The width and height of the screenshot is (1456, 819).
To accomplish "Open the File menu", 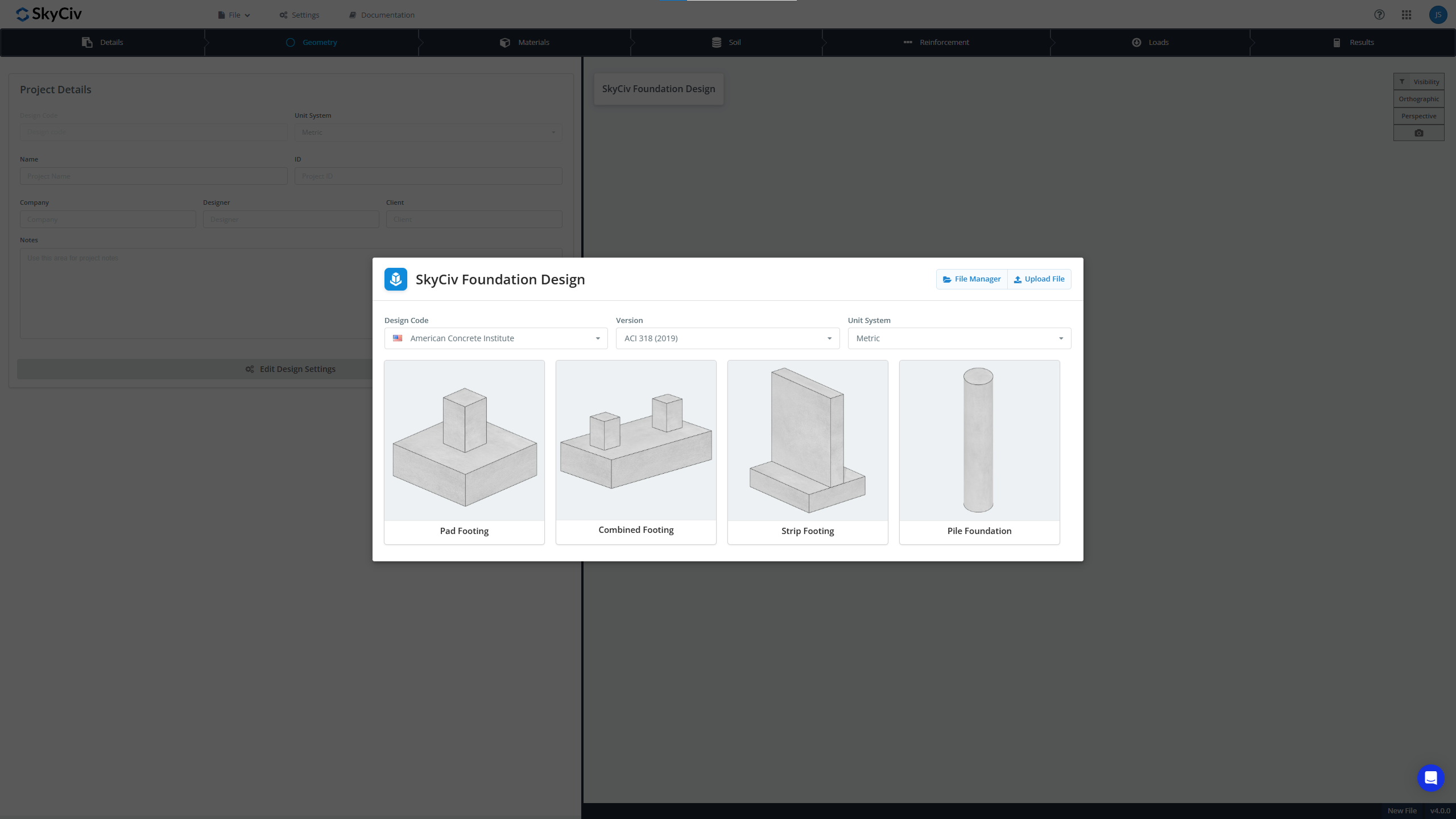I will 234,15.
